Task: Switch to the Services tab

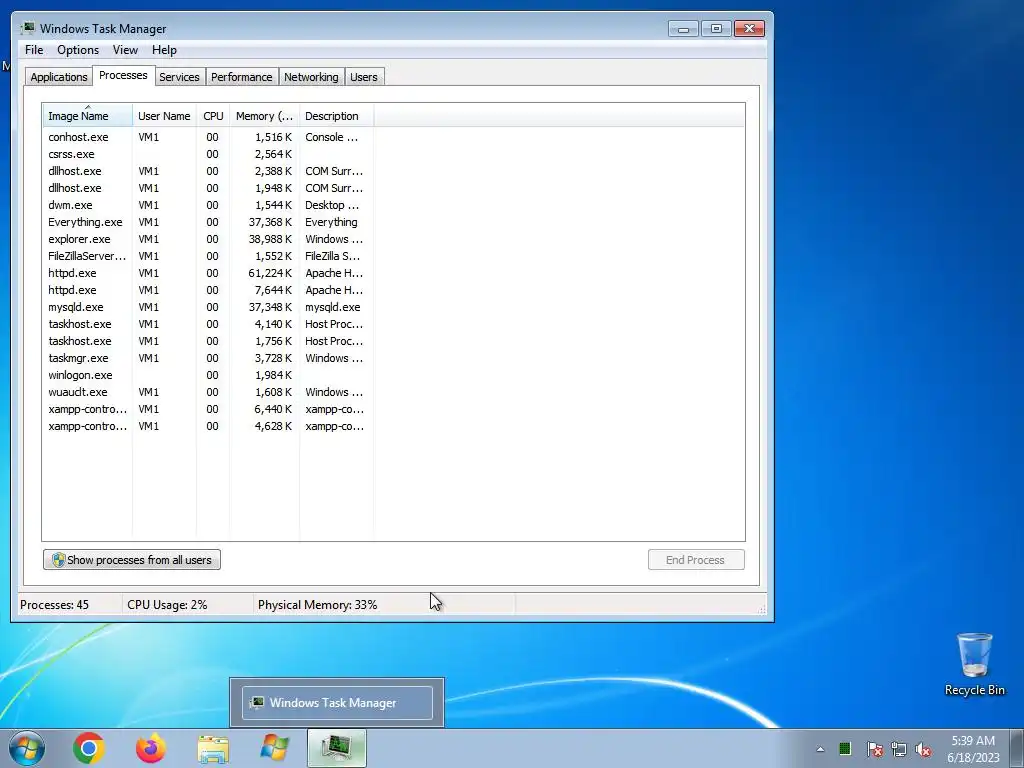Action: click(x=179, y=76)
